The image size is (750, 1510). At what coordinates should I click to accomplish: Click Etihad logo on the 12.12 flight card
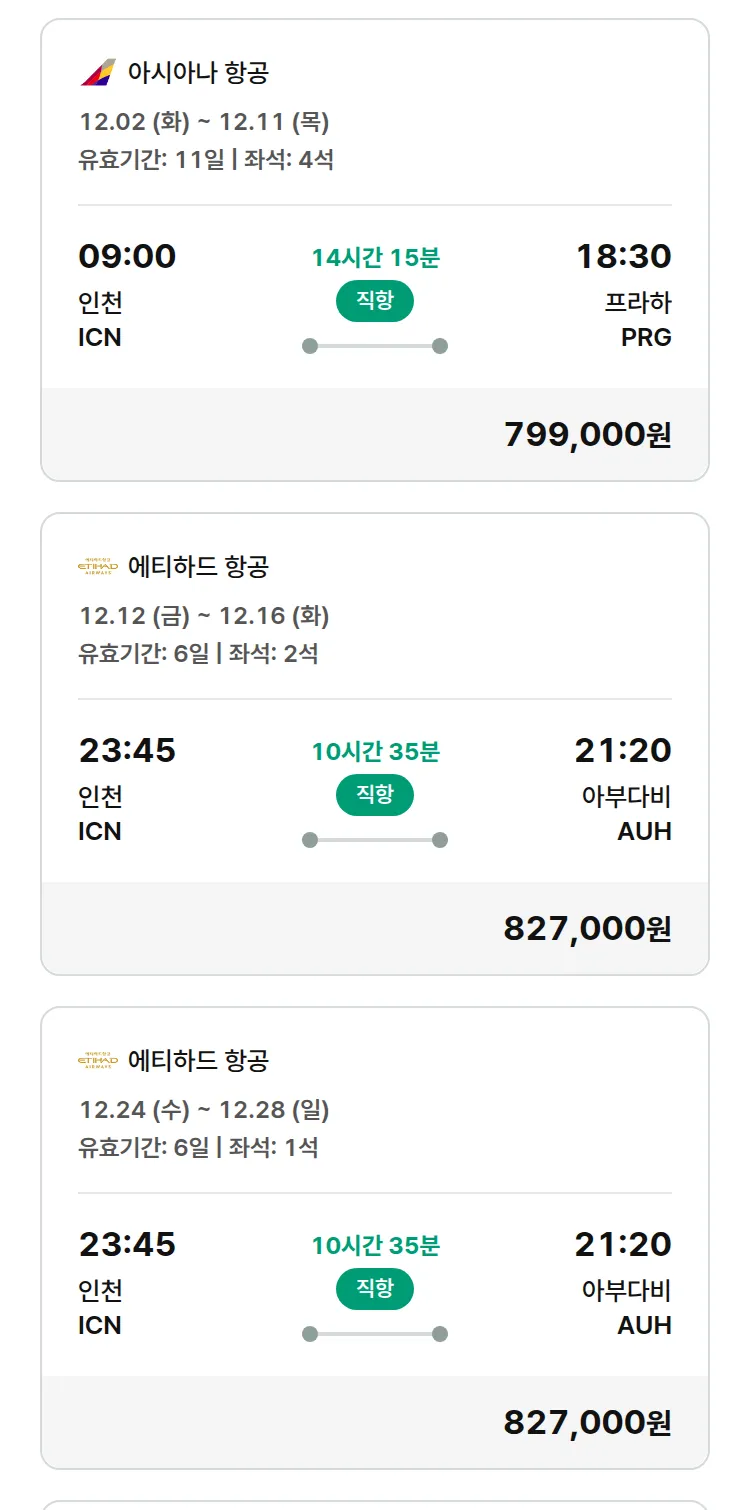[x=98, y=567]
